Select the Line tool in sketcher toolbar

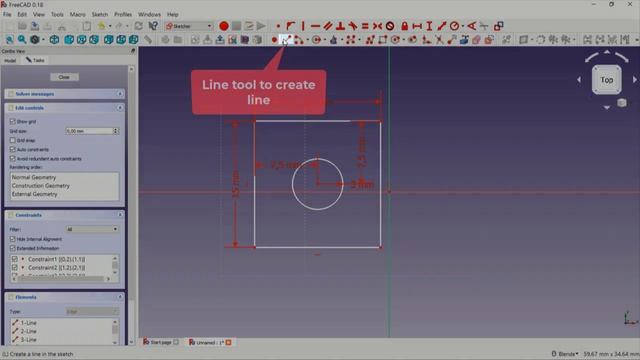[x=285, y=40]
